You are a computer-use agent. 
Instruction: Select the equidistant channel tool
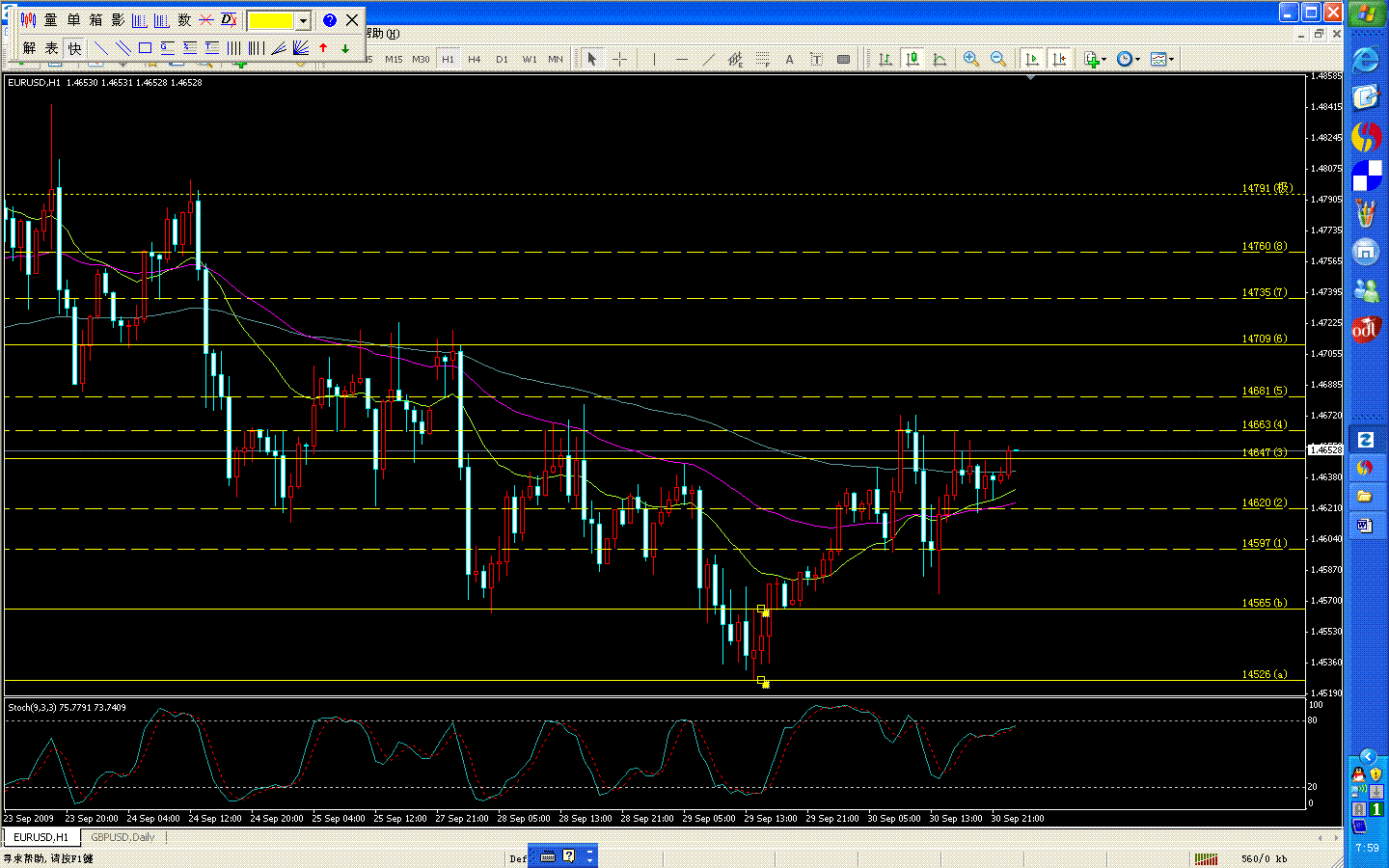pos(735,60)
